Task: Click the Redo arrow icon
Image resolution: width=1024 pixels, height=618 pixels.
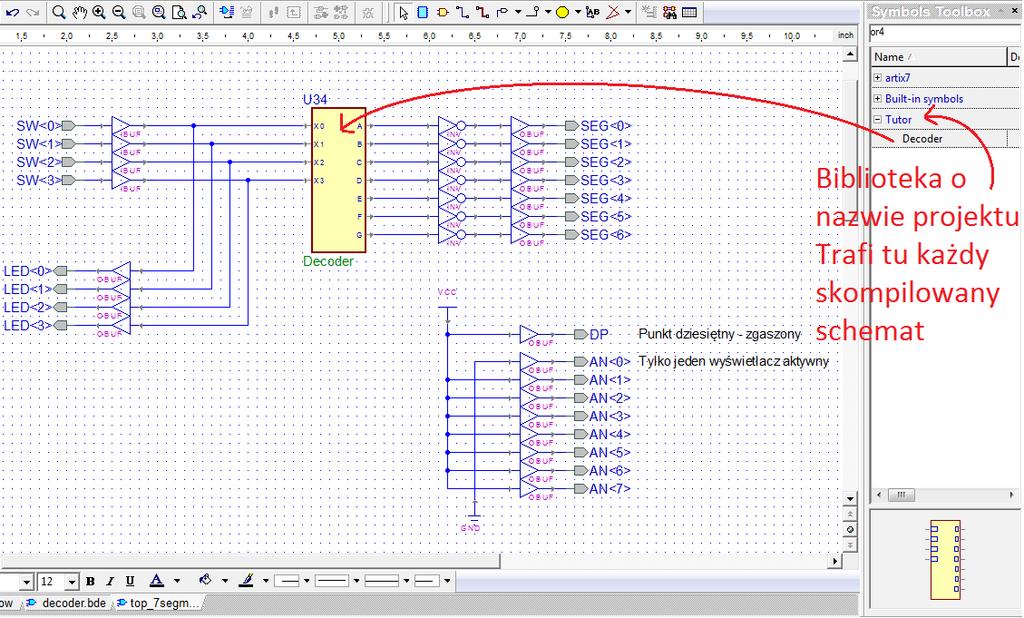Action: click(x=32, y=12)
